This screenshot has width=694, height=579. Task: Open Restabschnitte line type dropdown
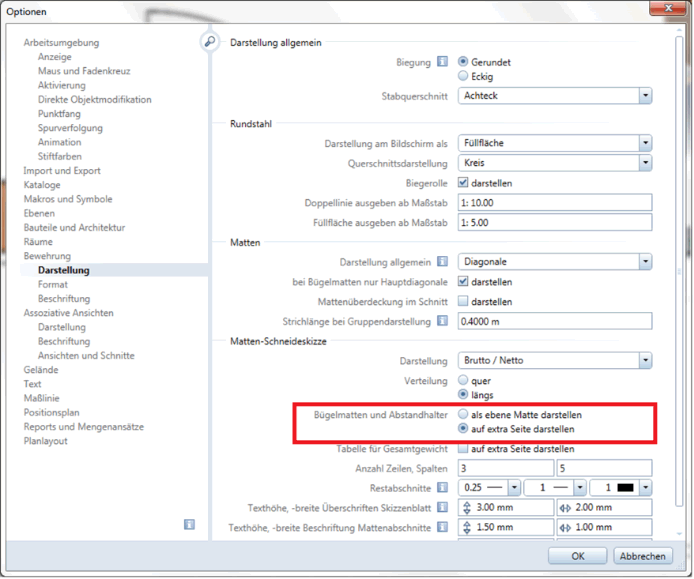pos(580,487)
